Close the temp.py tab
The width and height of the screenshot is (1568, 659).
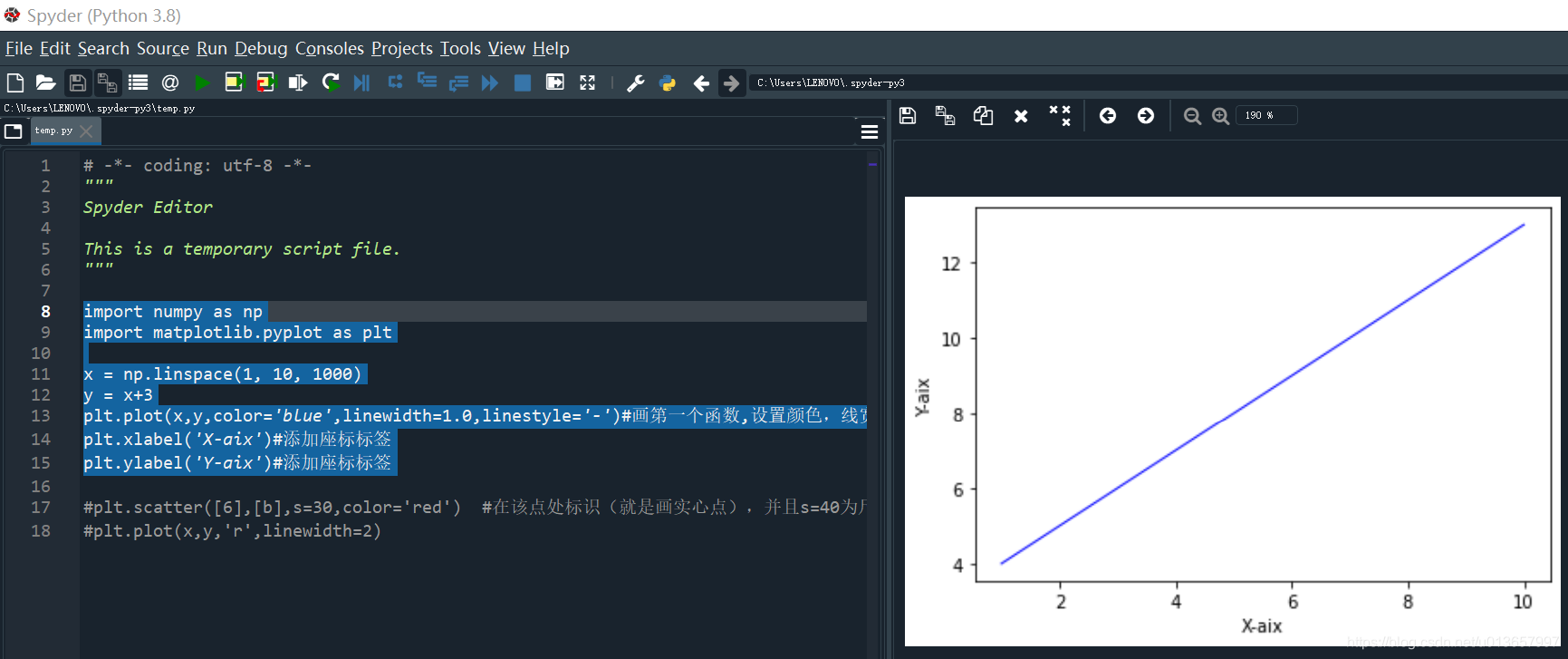click(86, 131)
